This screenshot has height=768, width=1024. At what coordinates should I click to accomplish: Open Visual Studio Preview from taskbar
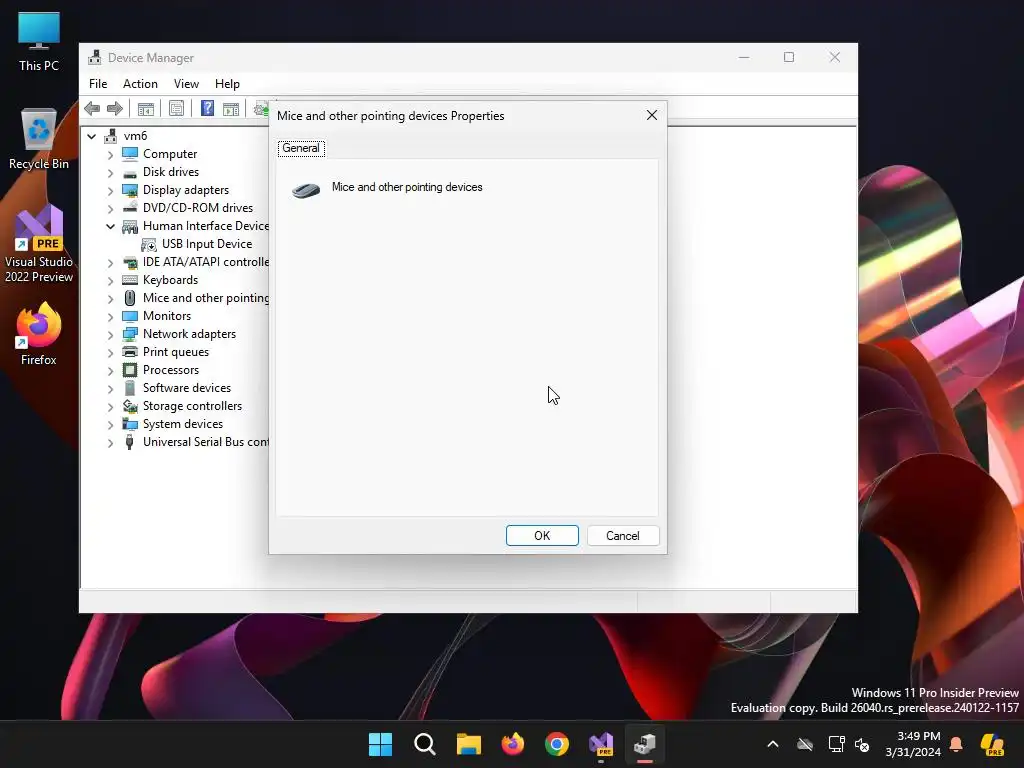(601, 744)
